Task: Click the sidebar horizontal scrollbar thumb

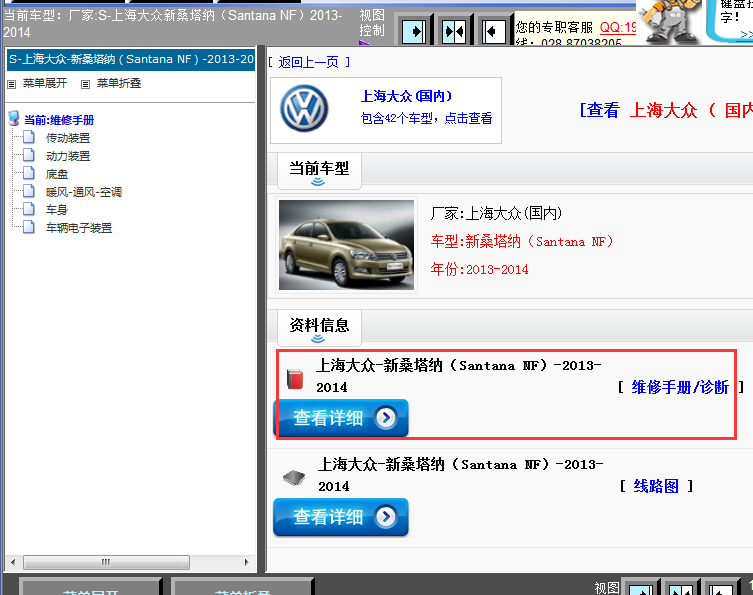Action: coord(106,562)
